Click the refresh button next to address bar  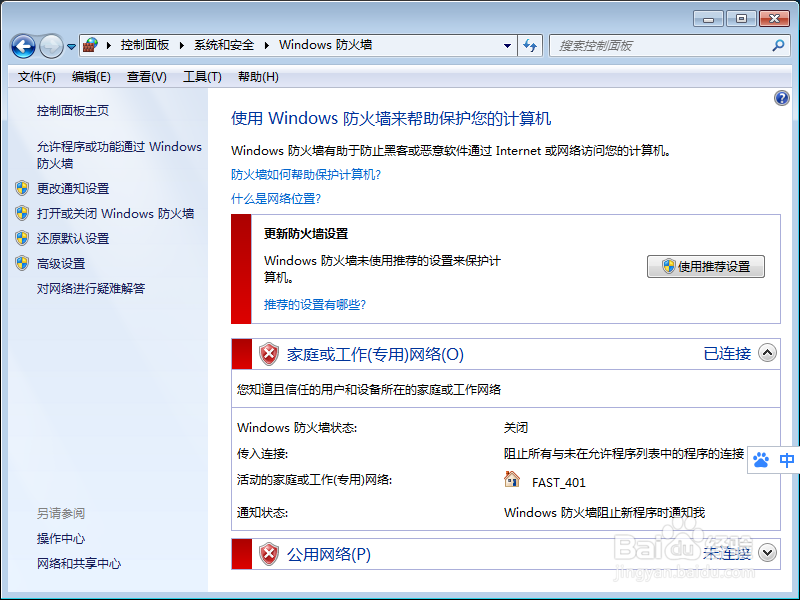coord(530,45)
